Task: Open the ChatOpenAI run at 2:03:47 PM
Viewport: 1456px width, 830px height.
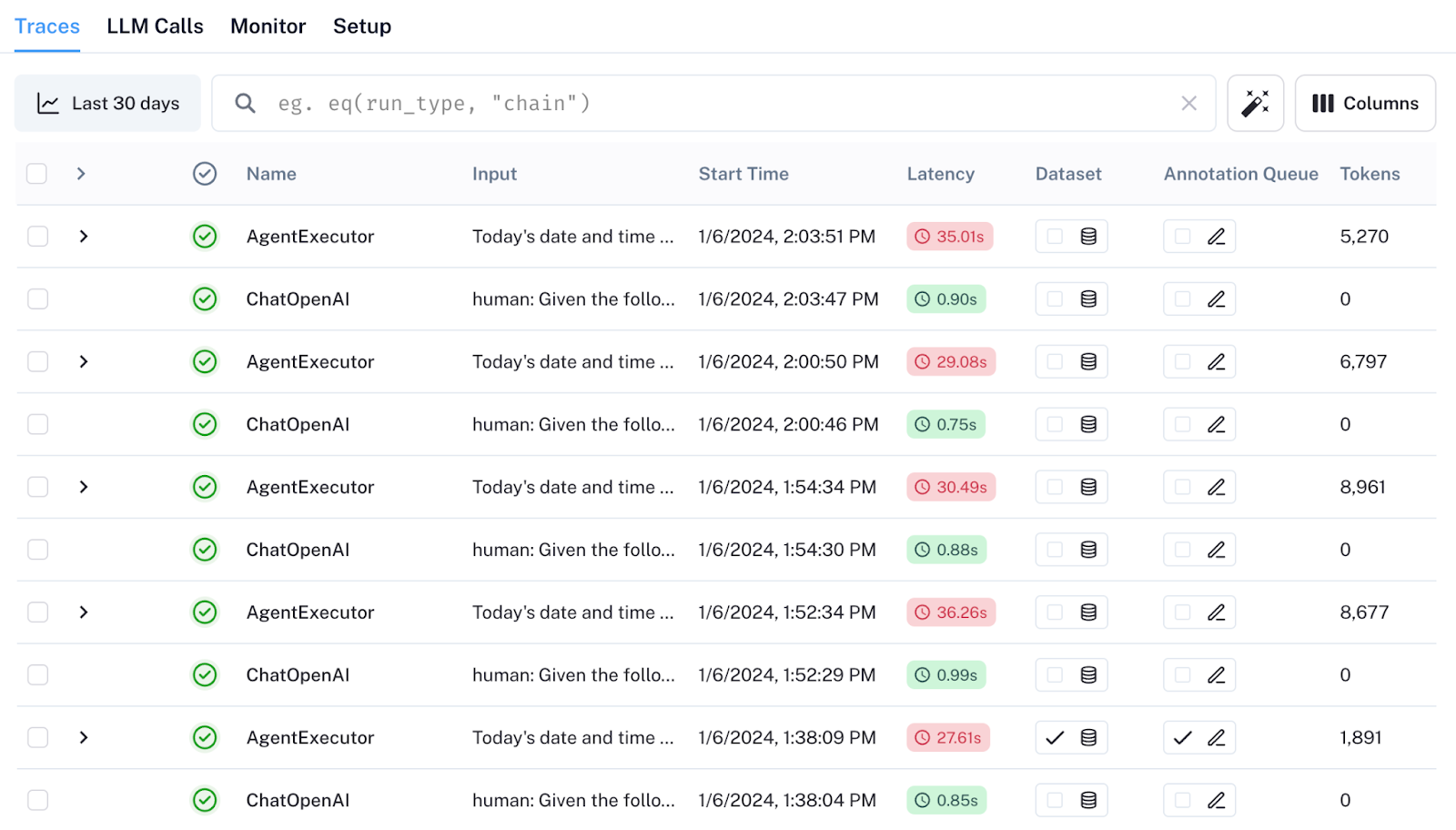Action: click(298, 299)
